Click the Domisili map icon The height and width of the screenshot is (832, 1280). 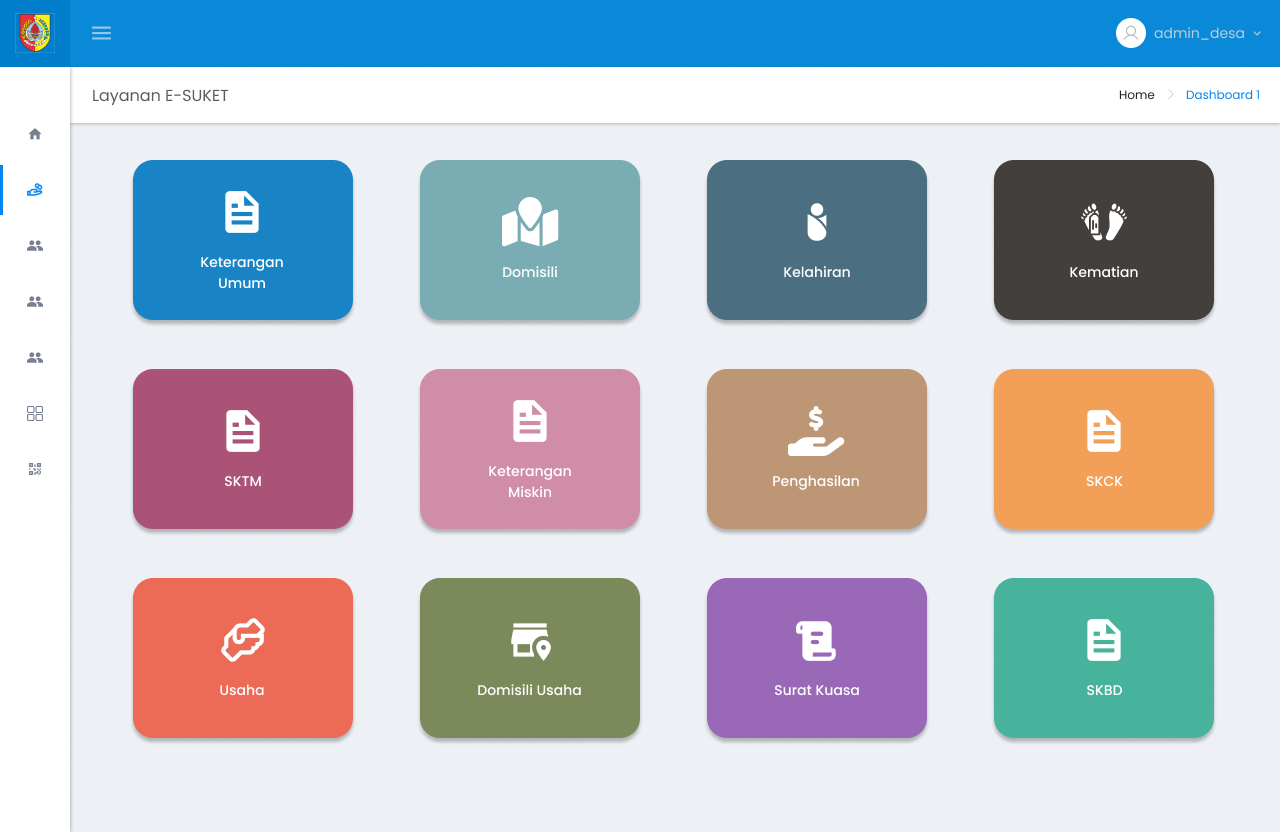[x=530, y=222]
